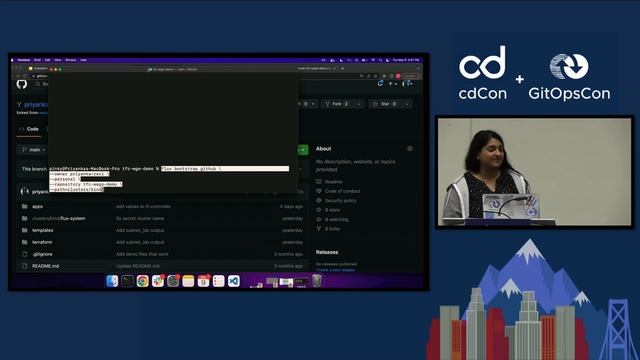Click commit message 'fix secret cluster name'

(140, 218)
